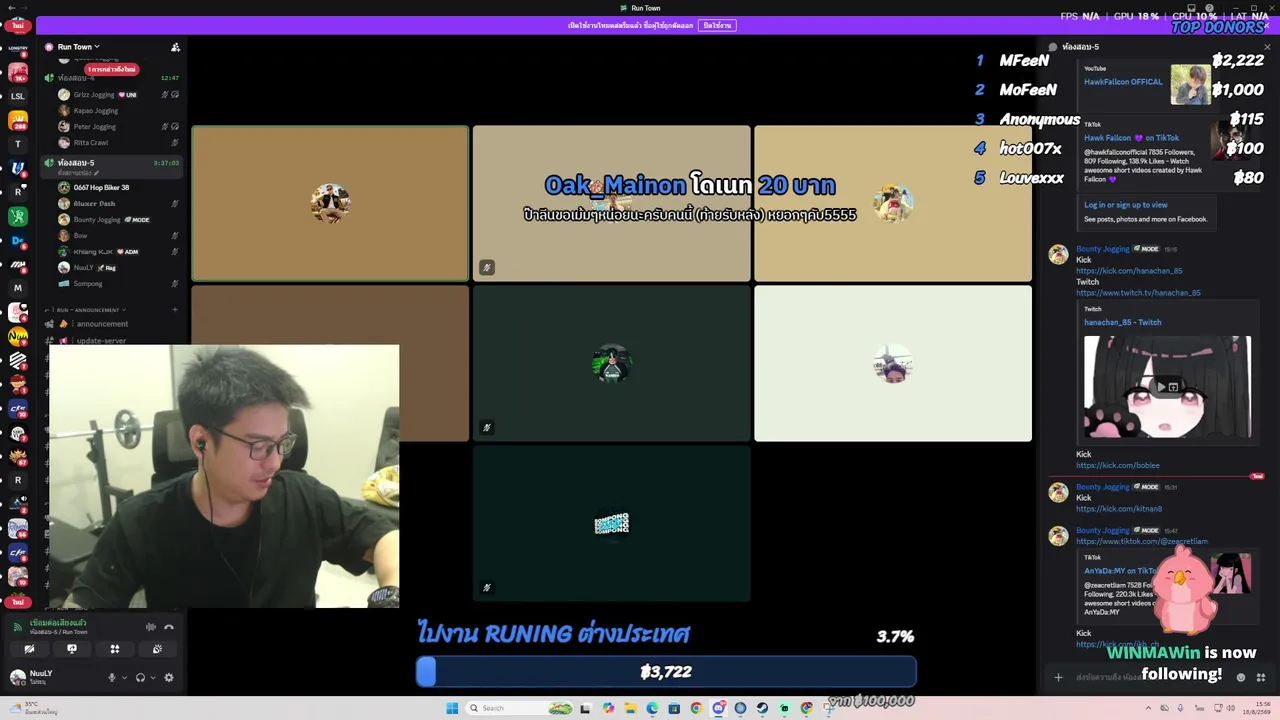The image size is (1280, 720).
Task: Deafen with the headphones icon
Action: point(140,677)
